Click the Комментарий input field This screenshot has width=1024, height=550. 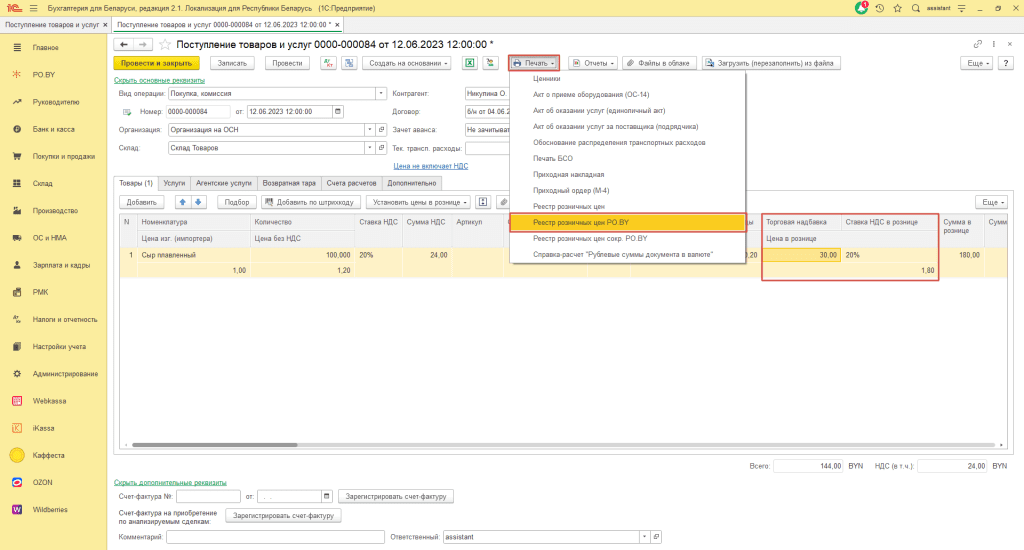pyautogui.click(x=275, y=537)
